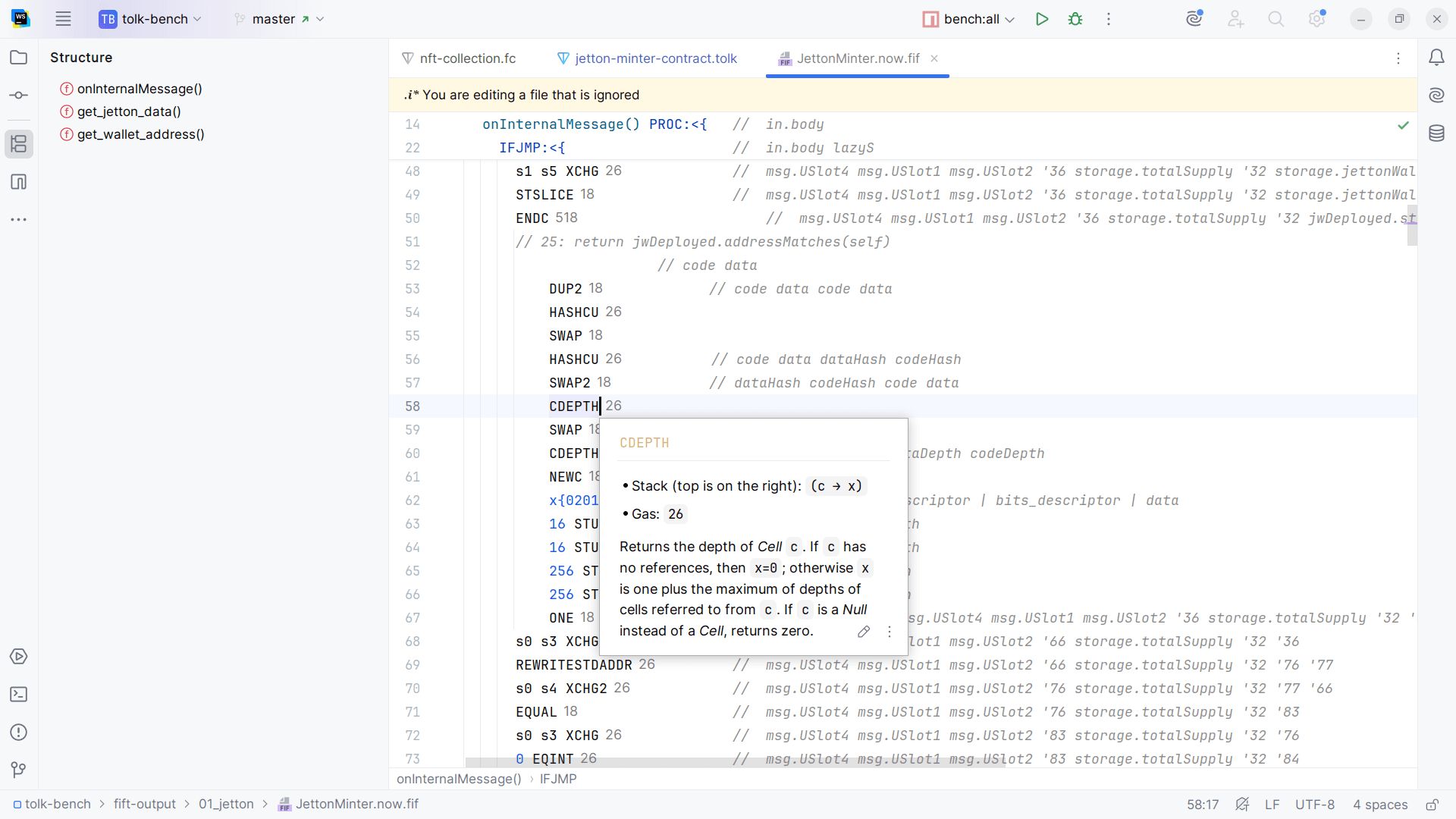Open the Database tool window

(x=1436, y=133)
